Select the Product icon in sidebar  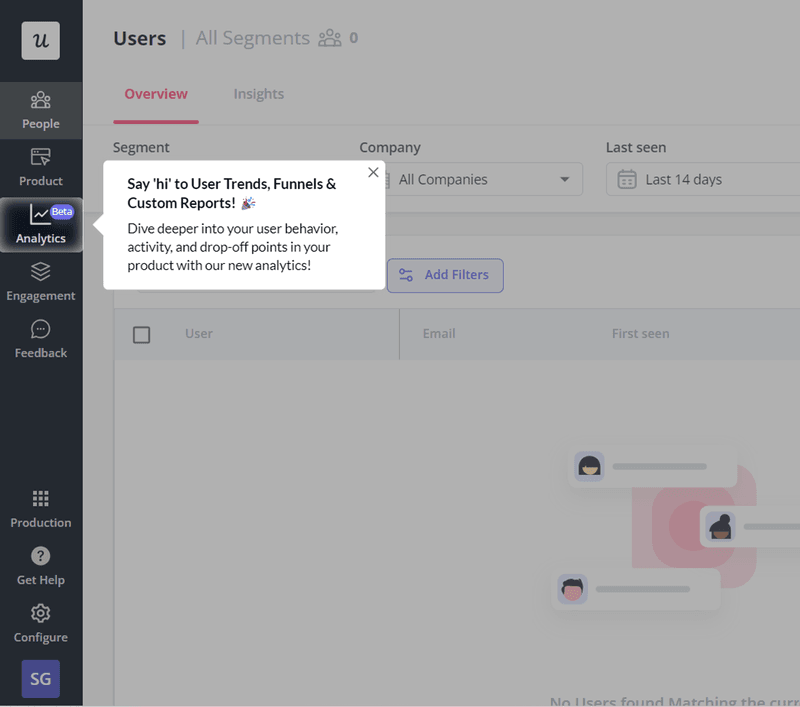[x=40, y=167]
